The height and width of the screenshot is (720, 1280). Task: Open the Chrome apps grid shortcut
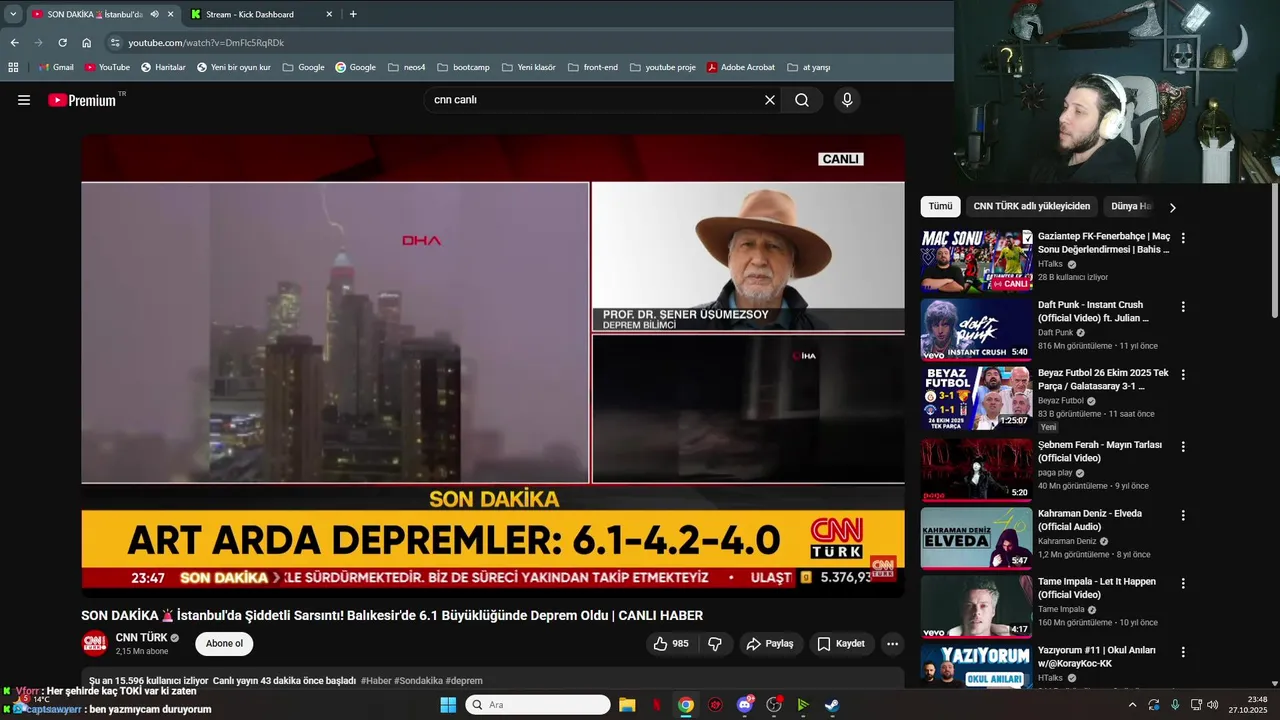pyautogui.click(x=13, y=67)
